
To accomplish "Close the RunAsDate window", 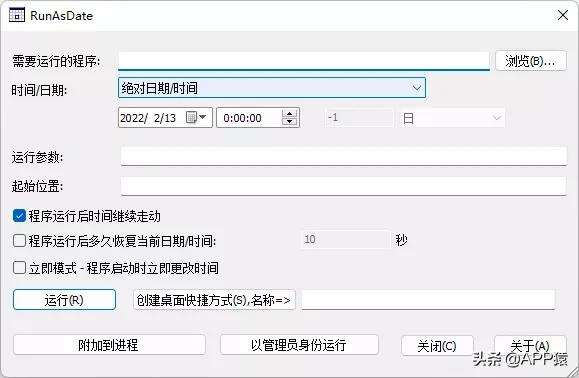I will point(563,15).
